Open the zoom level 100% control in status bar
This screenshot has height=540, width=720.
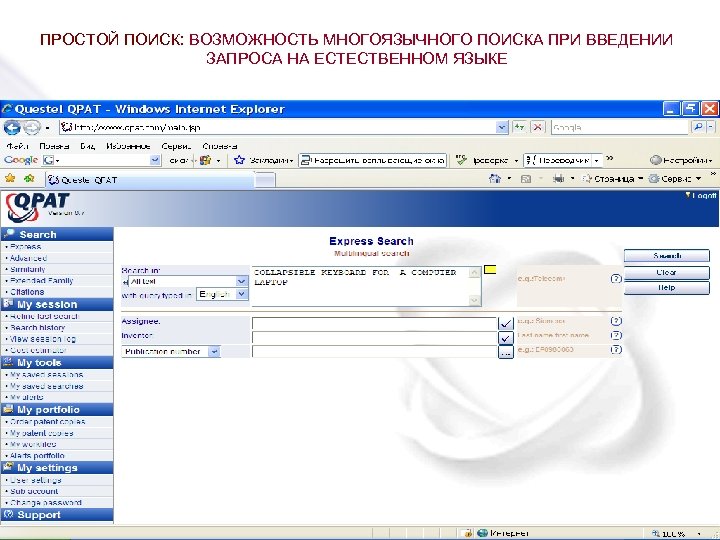click(677, 534)
